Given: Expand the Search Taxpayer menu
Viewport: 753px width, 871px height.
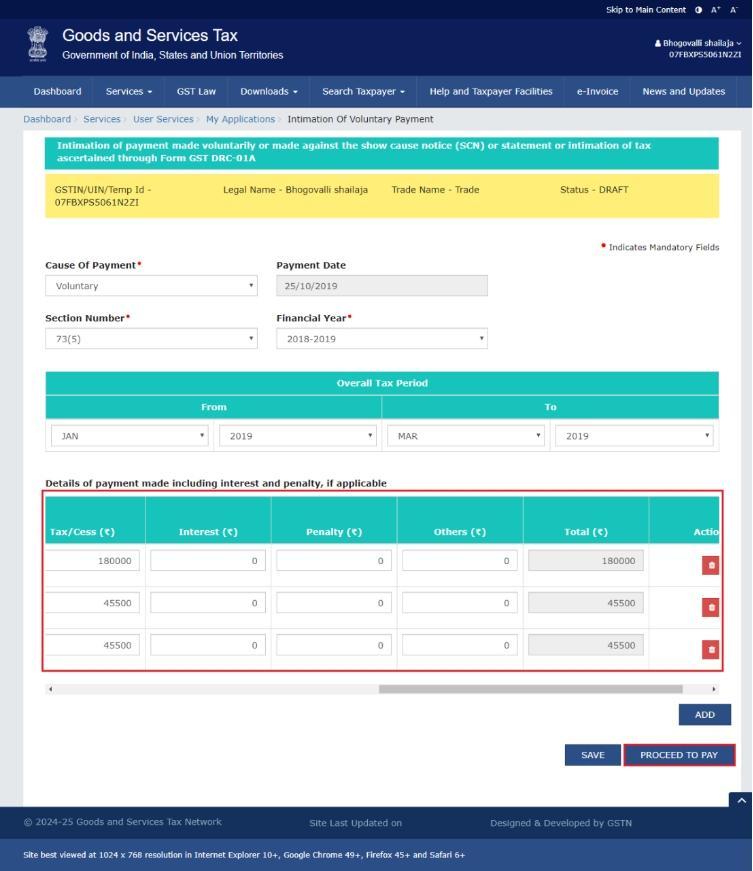Looking at the screenshot, I should tap(363, 92).
